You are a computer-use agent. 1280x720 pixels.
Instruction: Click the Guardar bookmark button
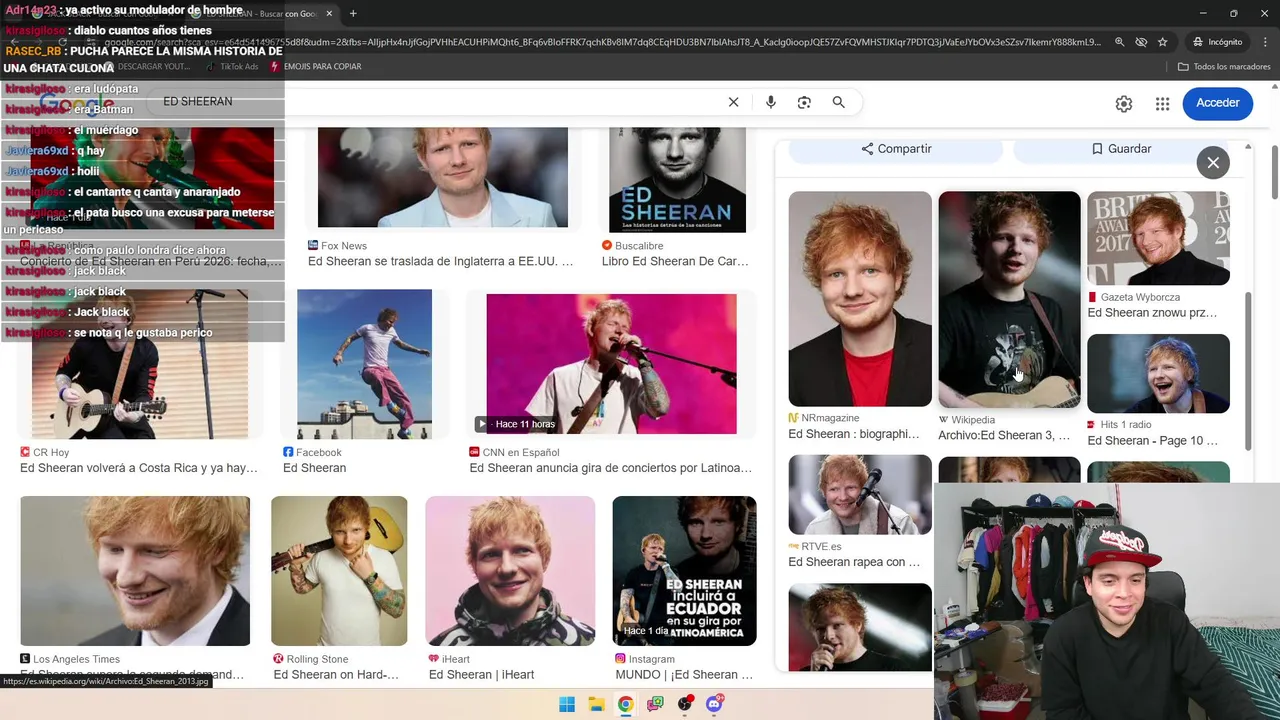[x=1121, y=148]
